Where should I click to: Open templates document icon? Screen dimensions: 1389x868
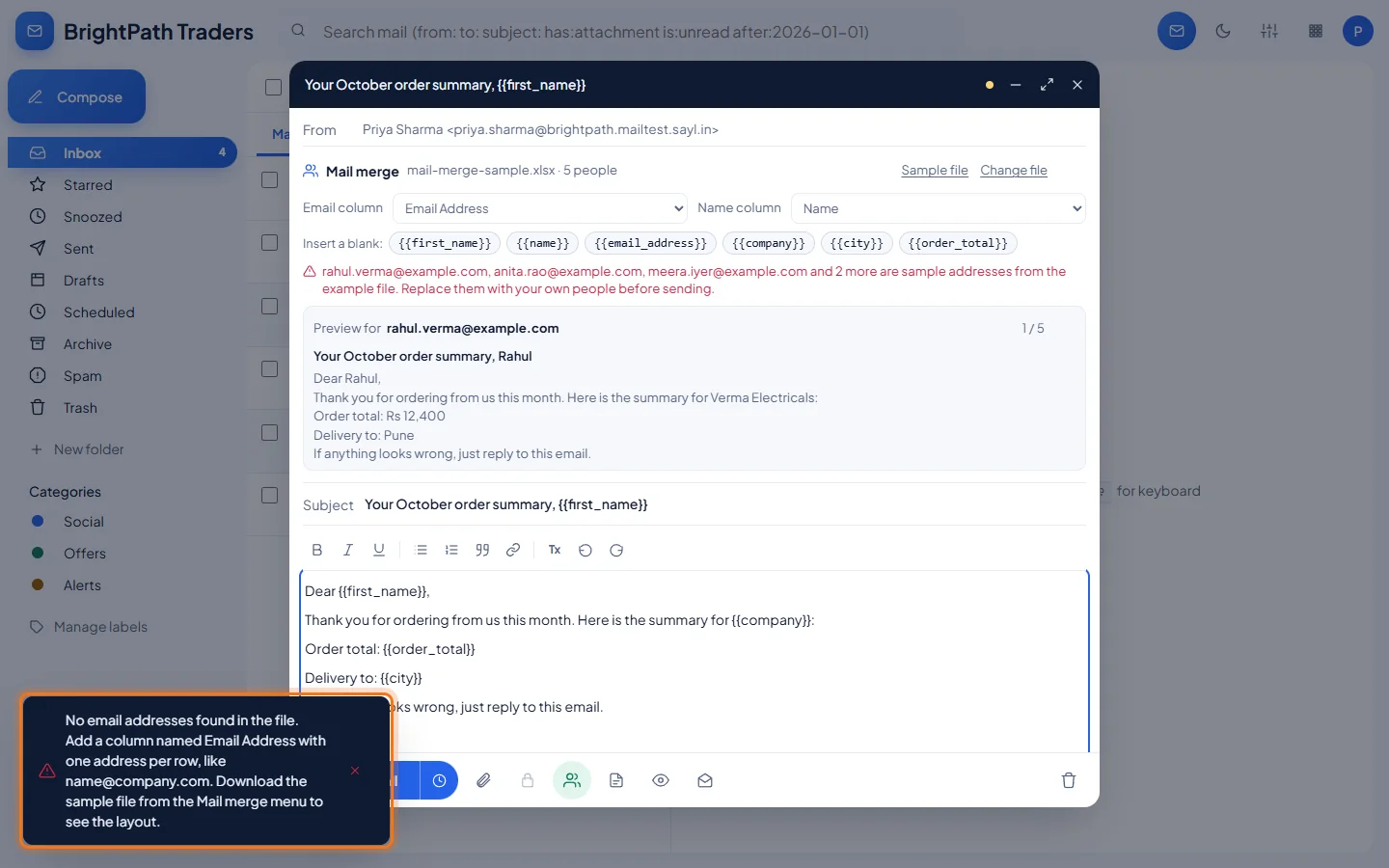coord(616,780)
